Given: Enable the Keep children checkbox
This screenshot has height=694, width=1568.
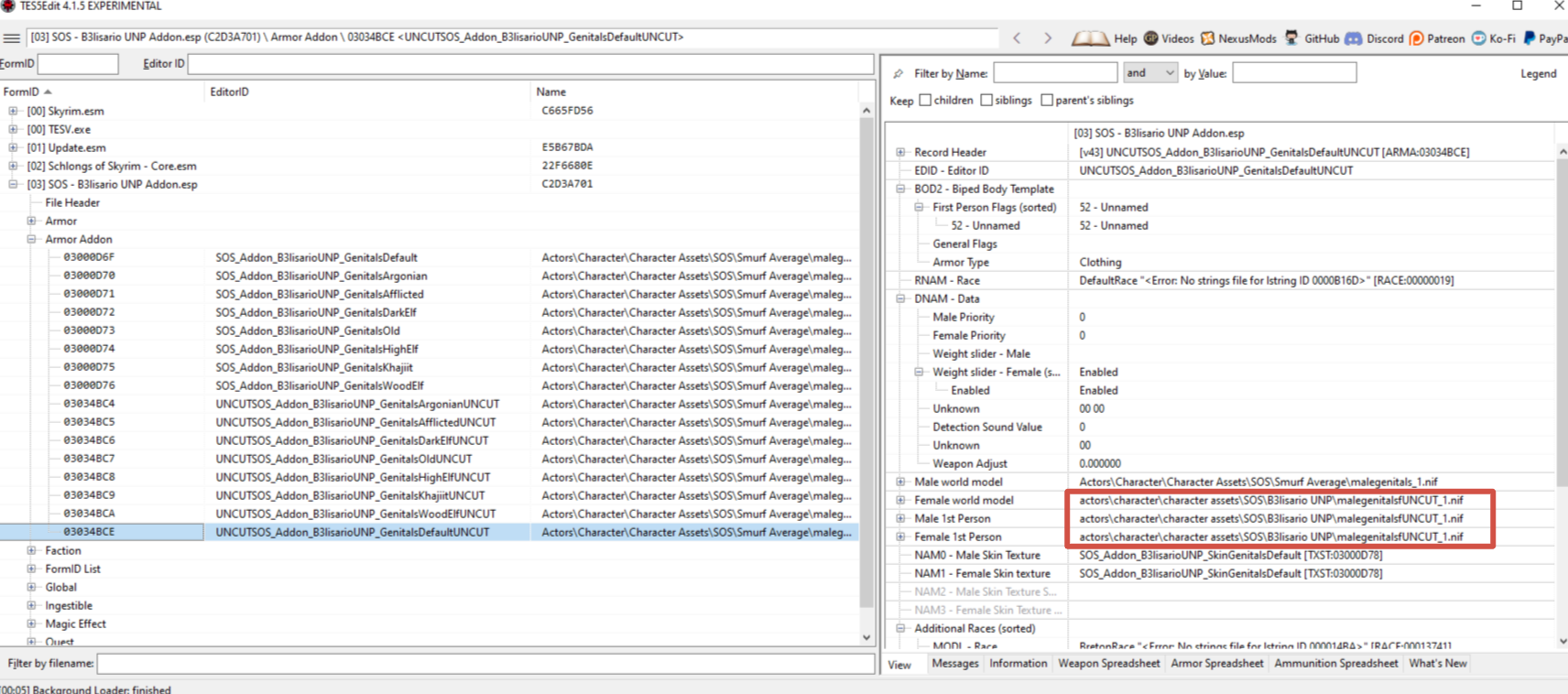Looking at the screenshot, I should tap(925, 100).
